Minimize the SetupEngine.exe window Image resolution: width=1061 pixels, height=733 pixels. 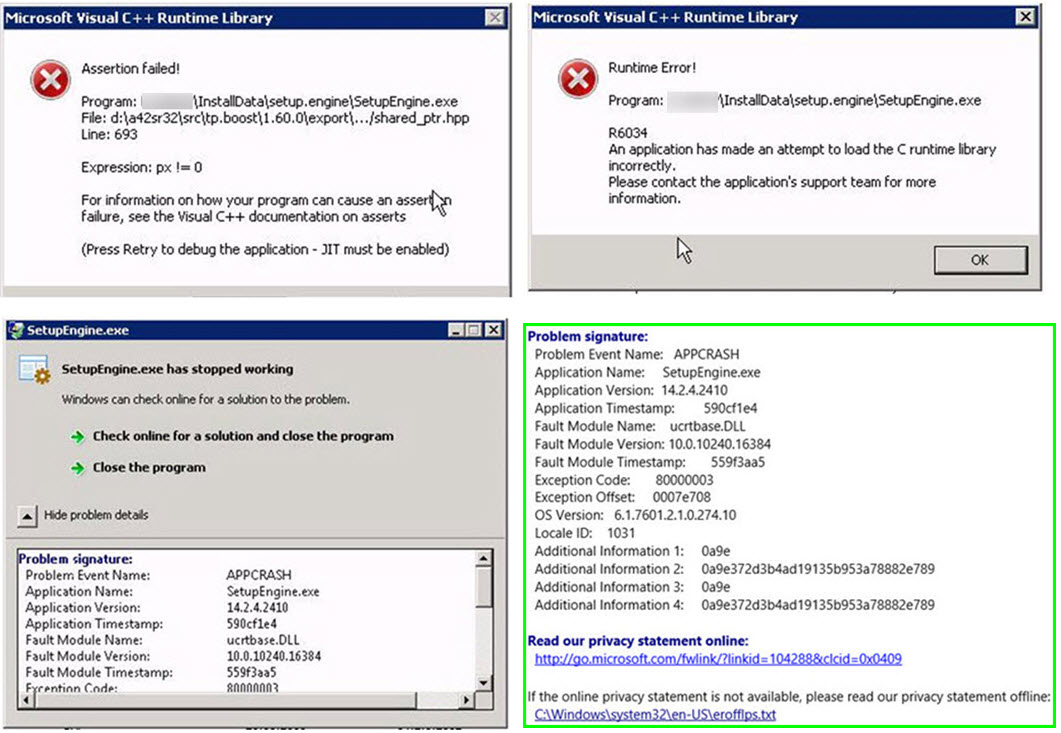pyautogui.click(x=456, y=330)
